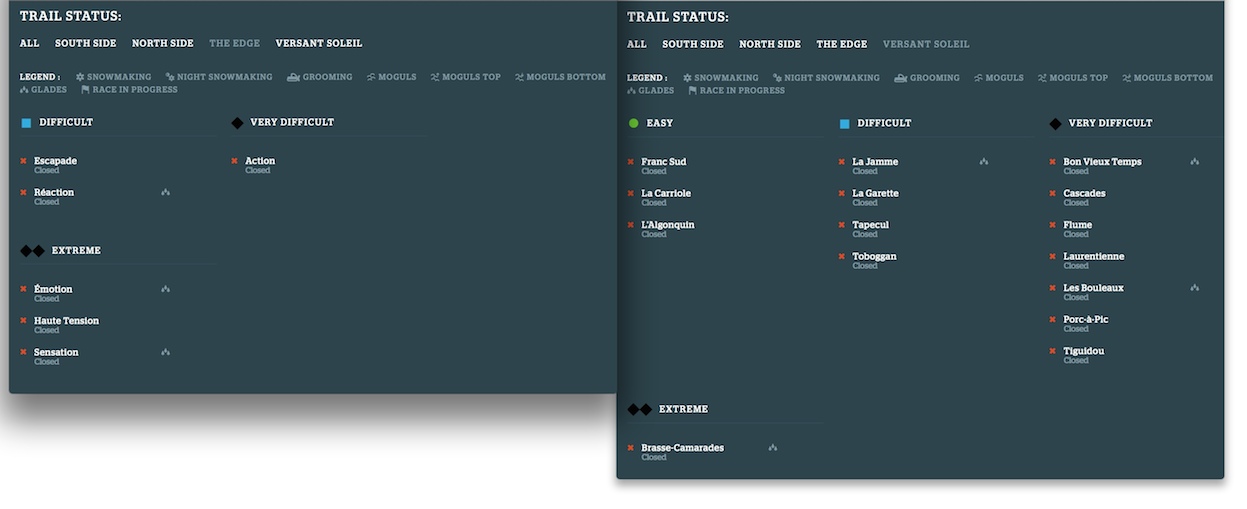
Task: Click the red closed X beside Tiguidou
Action: point(1053,351)
